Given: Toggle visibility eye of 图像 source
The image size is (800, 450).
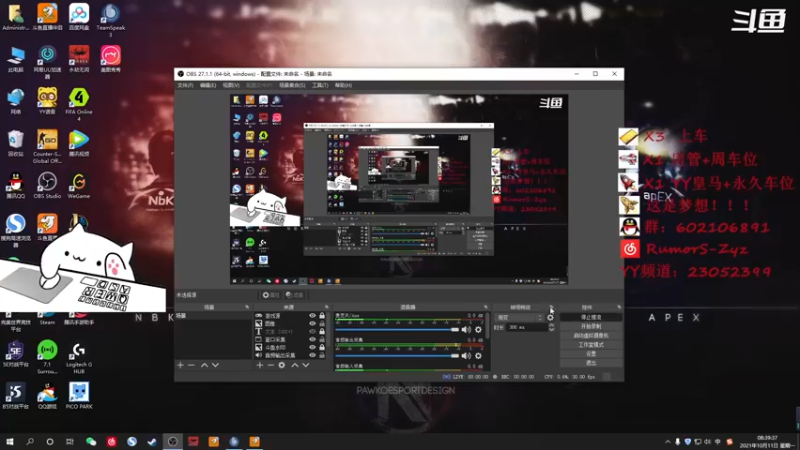Looking at the screenshot, I should 312,323.
